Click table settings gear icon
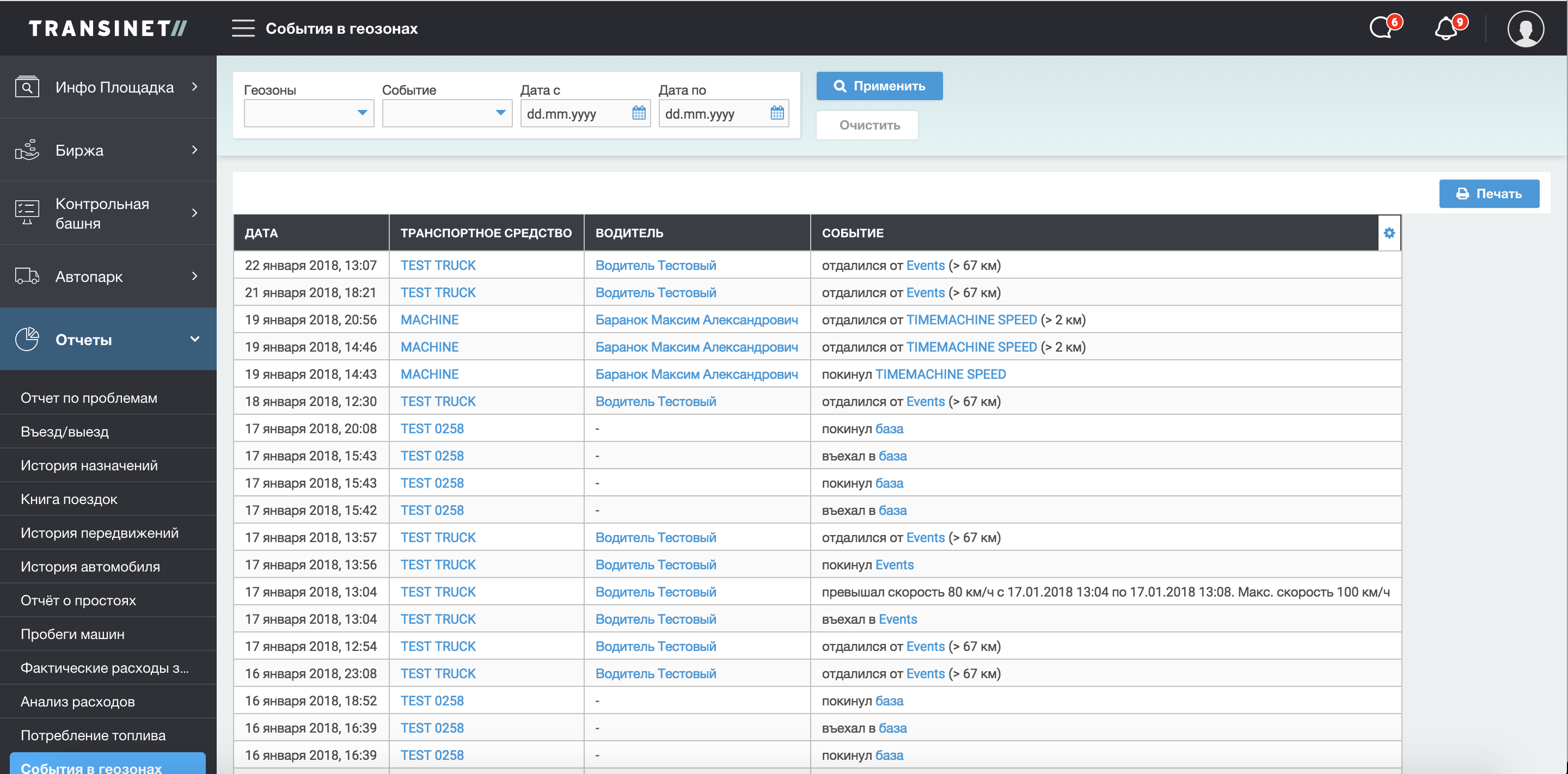1568x774 pixels. 1389,232
